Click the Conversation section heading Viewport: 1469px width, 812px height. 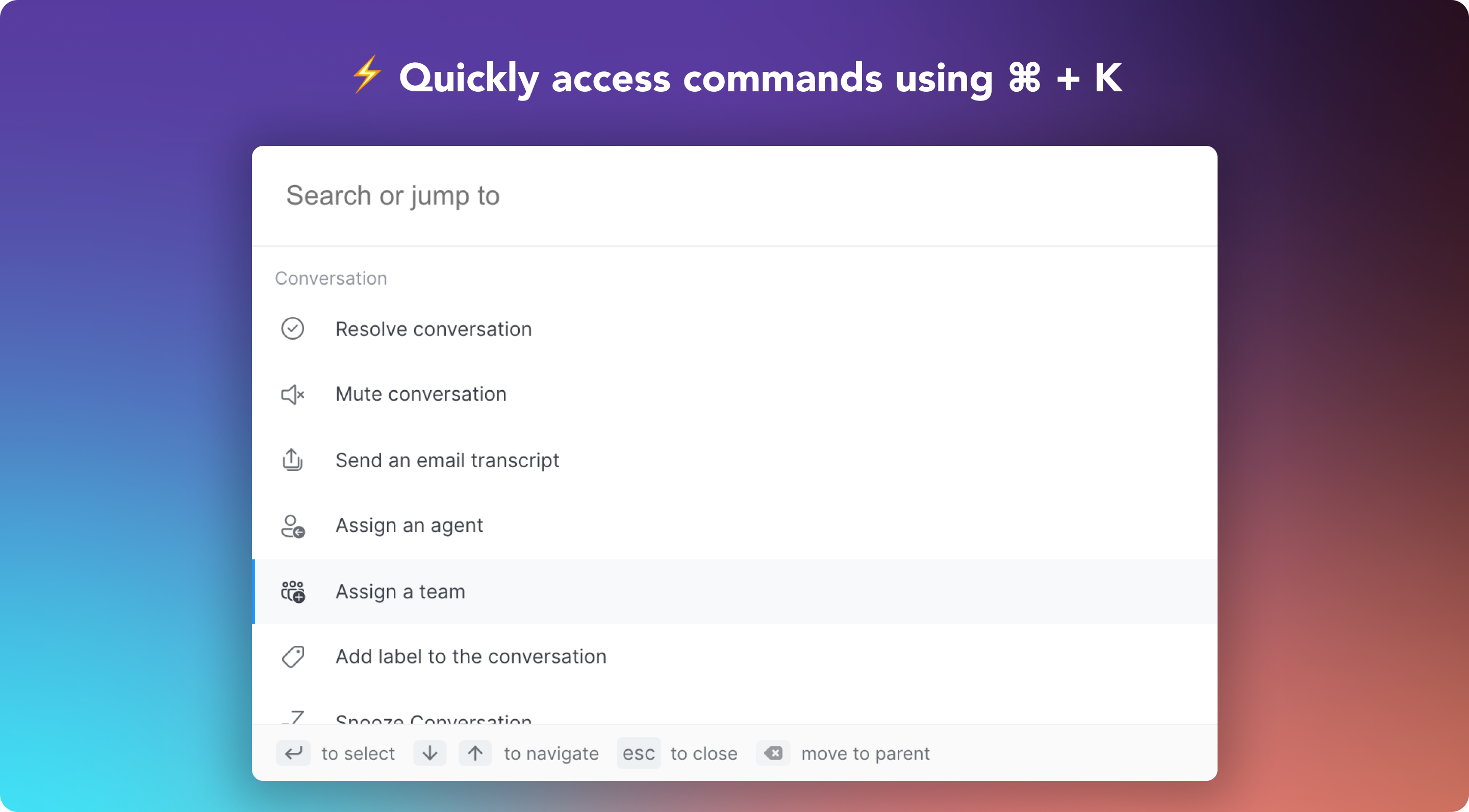[331, 278]
